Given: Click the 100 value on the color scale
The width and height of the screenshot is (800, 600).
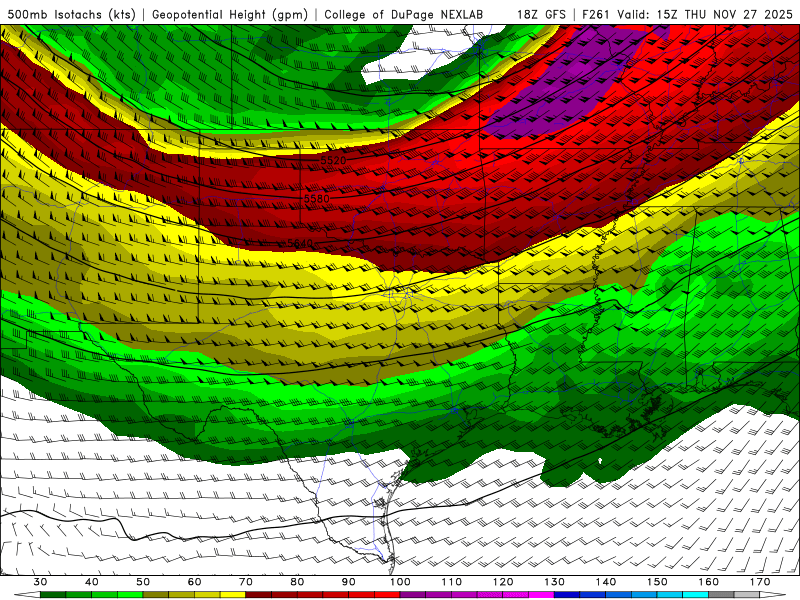Looking at the screenshot, I should (401, 582).
